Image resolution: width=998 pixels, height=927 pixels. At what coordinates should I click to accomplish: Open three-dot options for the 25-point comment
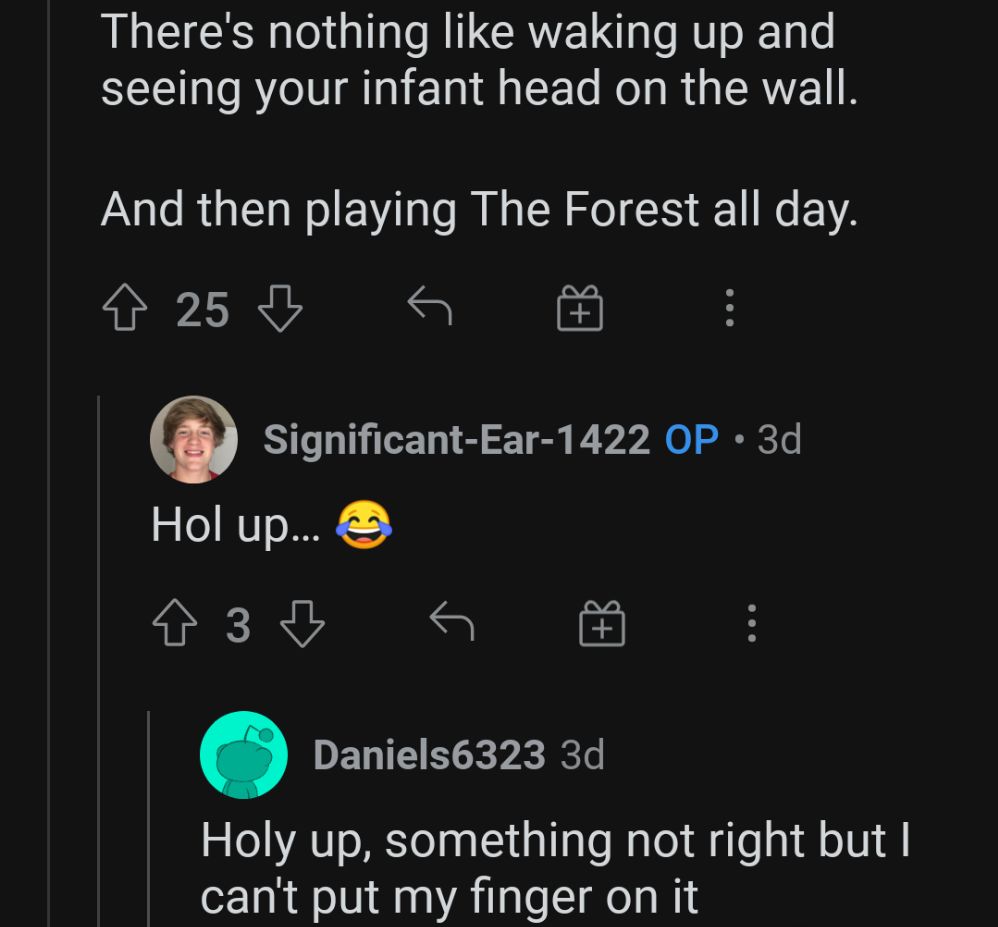(730, 308)
